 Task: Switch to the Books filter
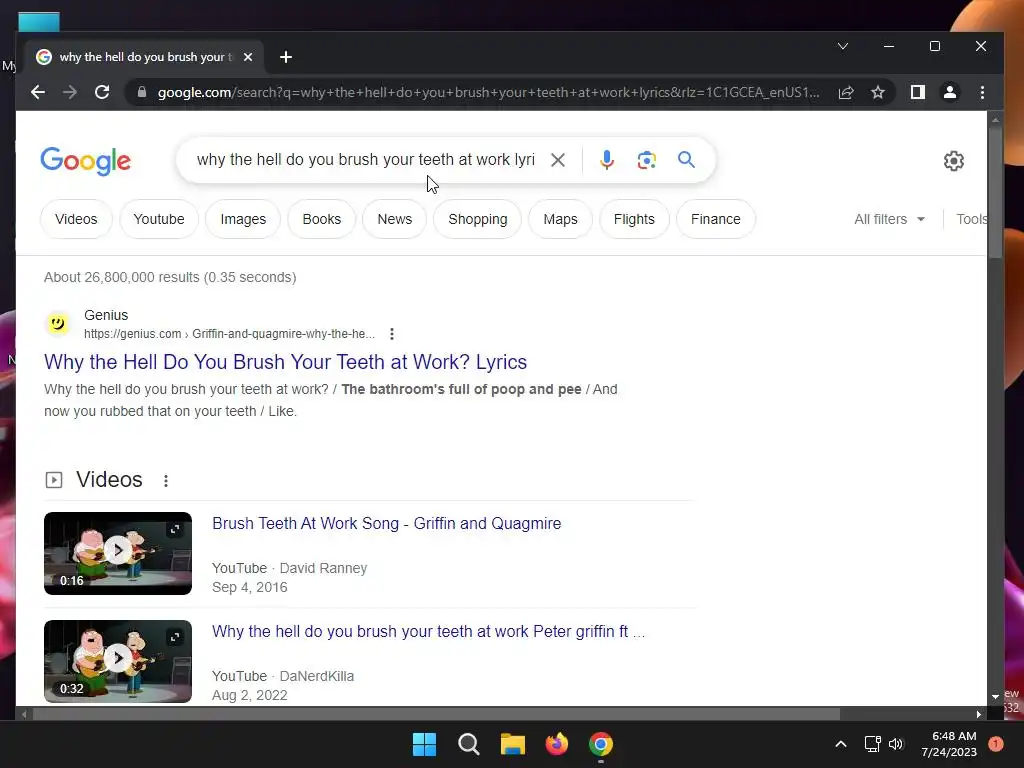click(321, 219)
